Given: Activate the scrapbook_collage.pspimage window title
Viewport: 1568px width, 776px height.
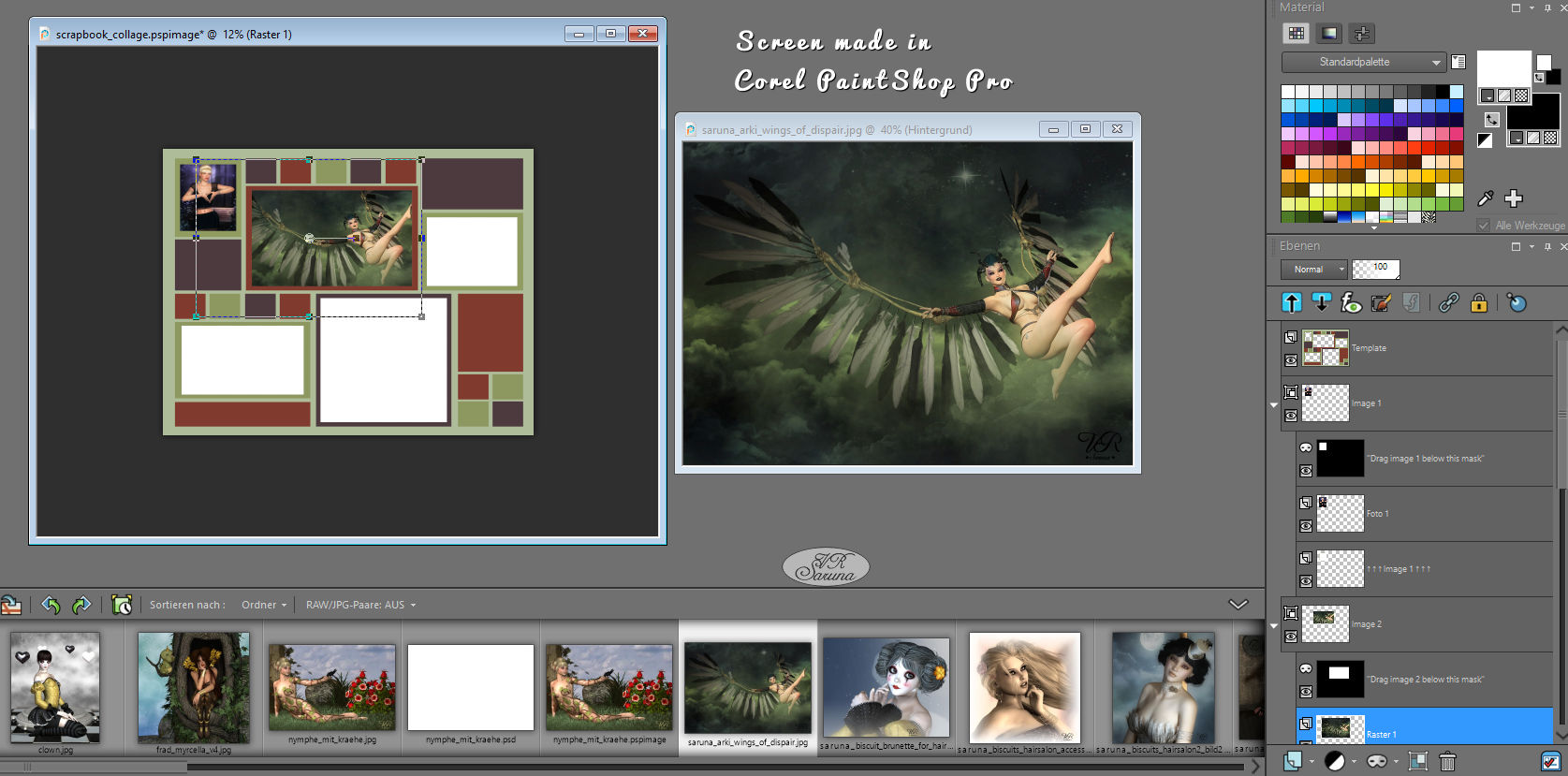Looking at the screenshot, I should coord(173,35).
